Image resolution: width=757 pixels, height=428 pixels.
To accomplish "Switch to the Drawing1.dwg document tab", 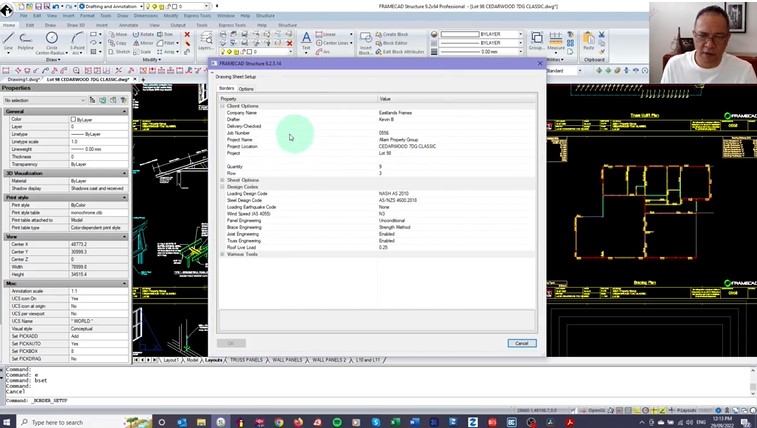I will [23, 79].
